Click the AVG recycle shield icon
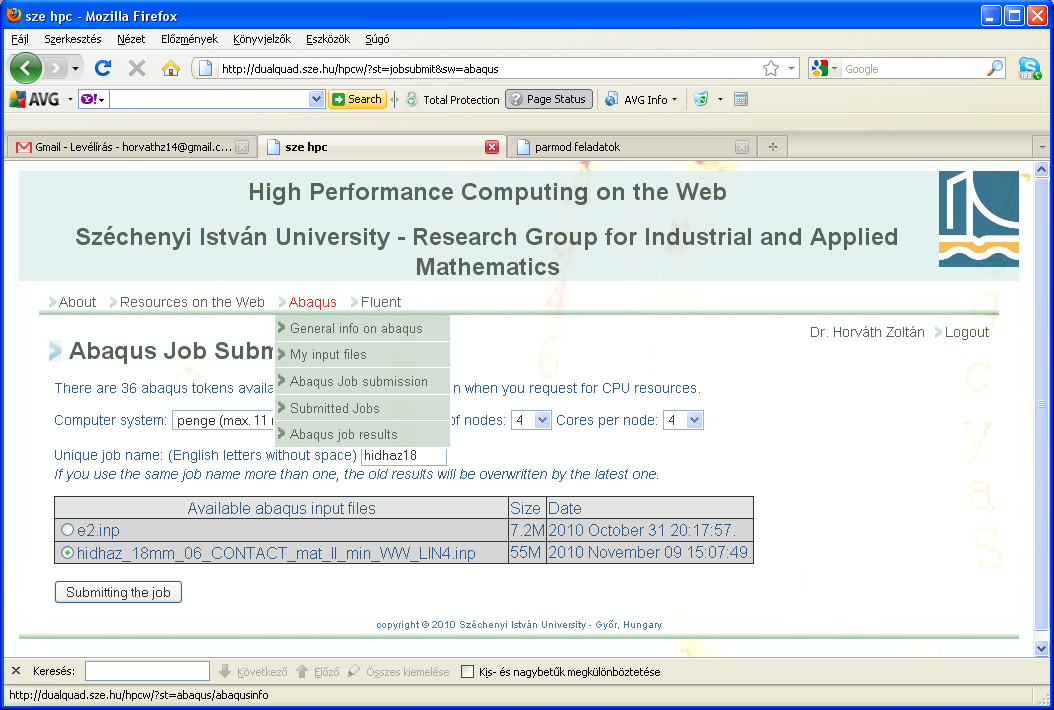1054x710 pixels. point(700,100)
